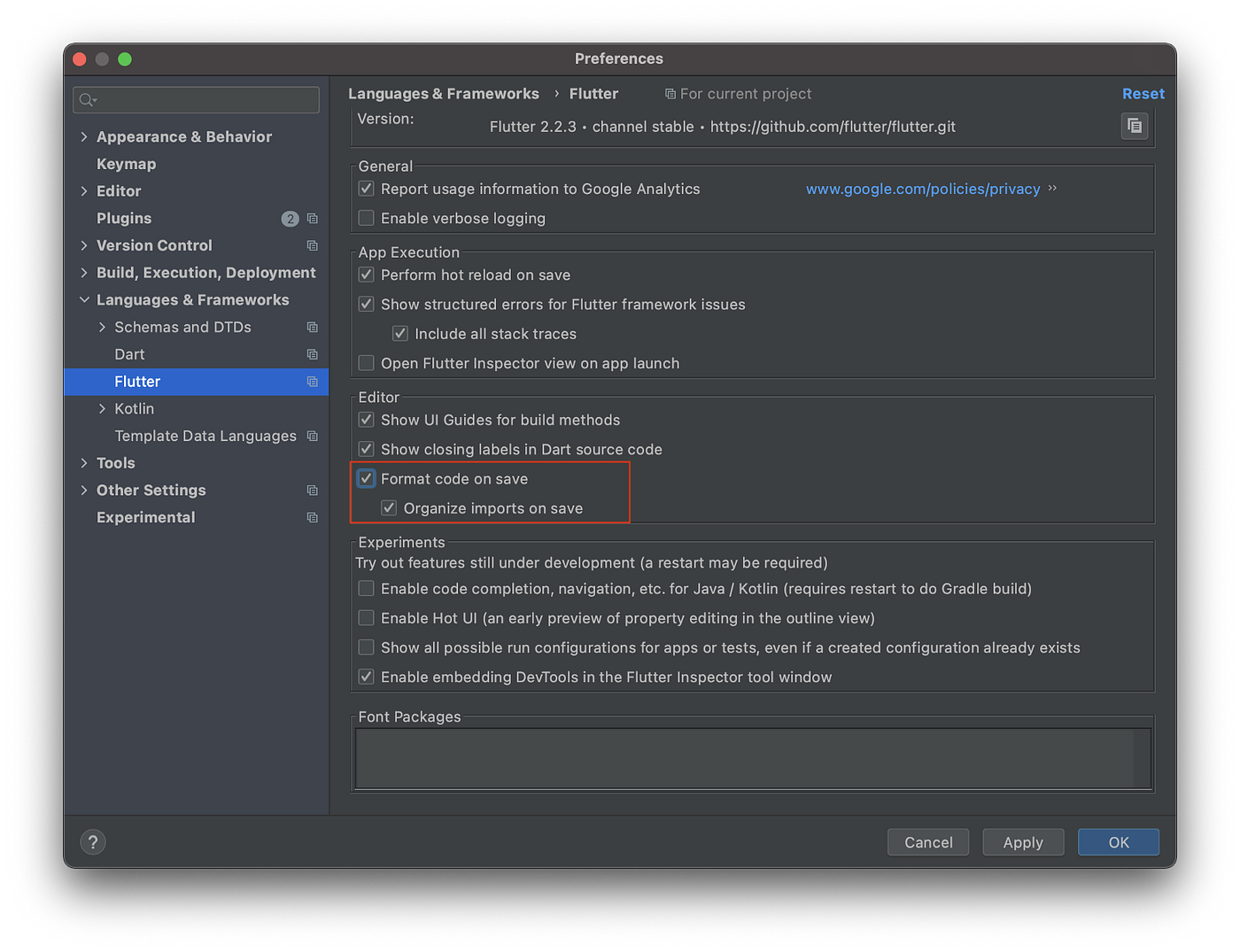1240x952 pixels.
Task: Click the project-level icon beside Experimental
Action: pos(312,517)
